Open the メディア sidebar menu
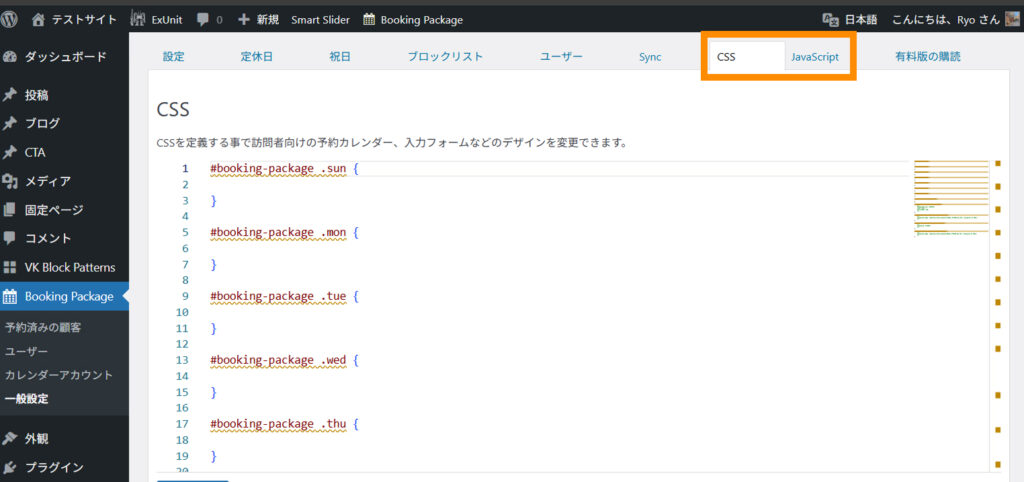Screen dimensions: 1024x482 click(47, 181)
